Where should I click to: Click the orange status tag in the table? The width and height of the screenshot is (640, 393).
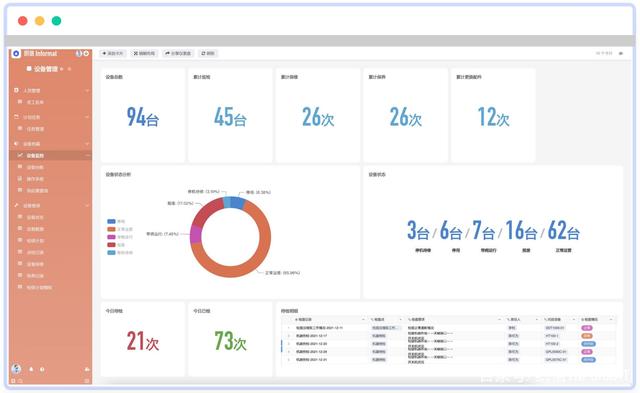pyautogui.click(x=587, y=336)
